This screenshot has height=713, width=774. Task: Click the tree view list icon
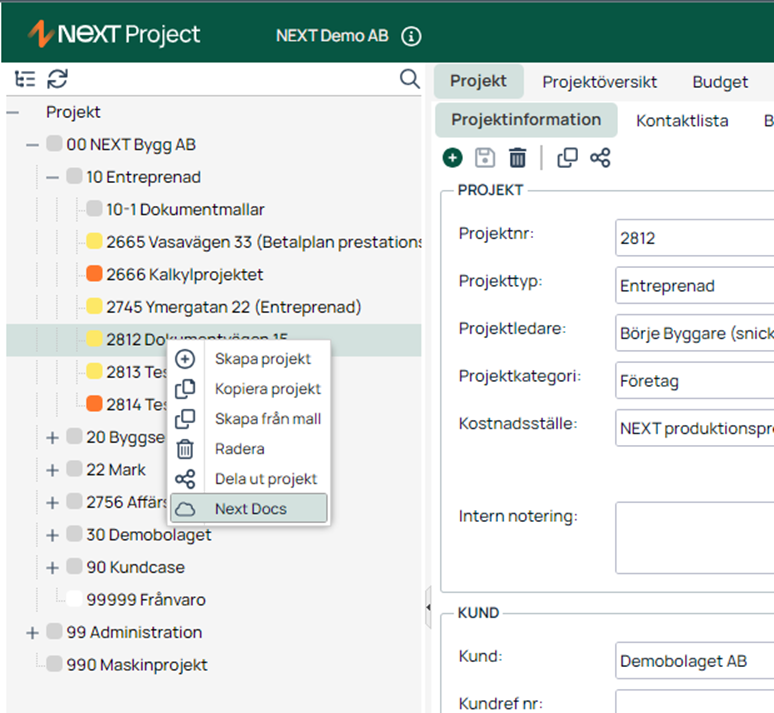[25, 79]
